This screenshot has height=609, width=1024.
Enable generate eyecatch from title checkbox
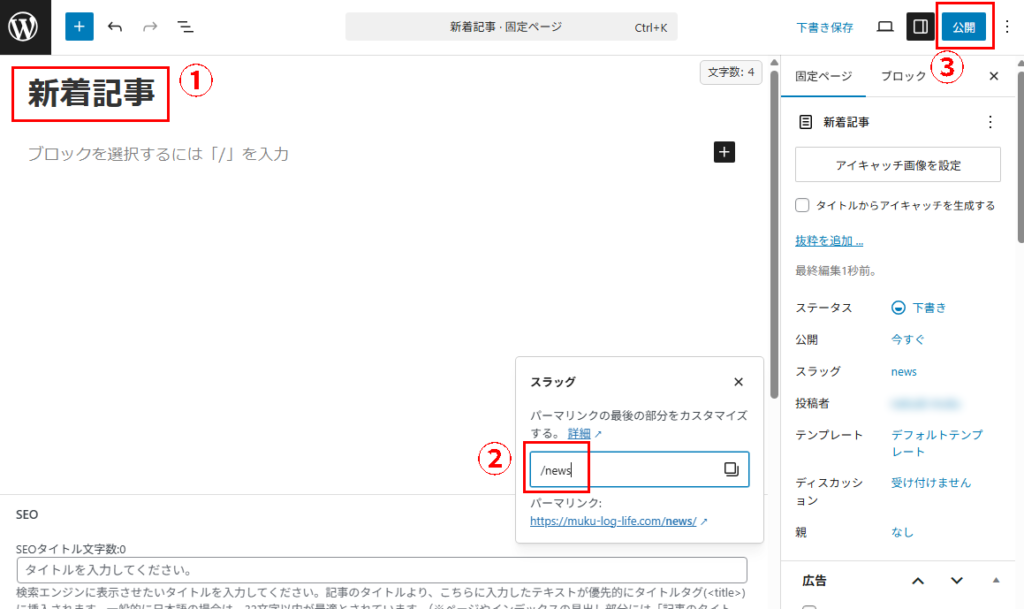pyautogui.click(x=802, y=205)
